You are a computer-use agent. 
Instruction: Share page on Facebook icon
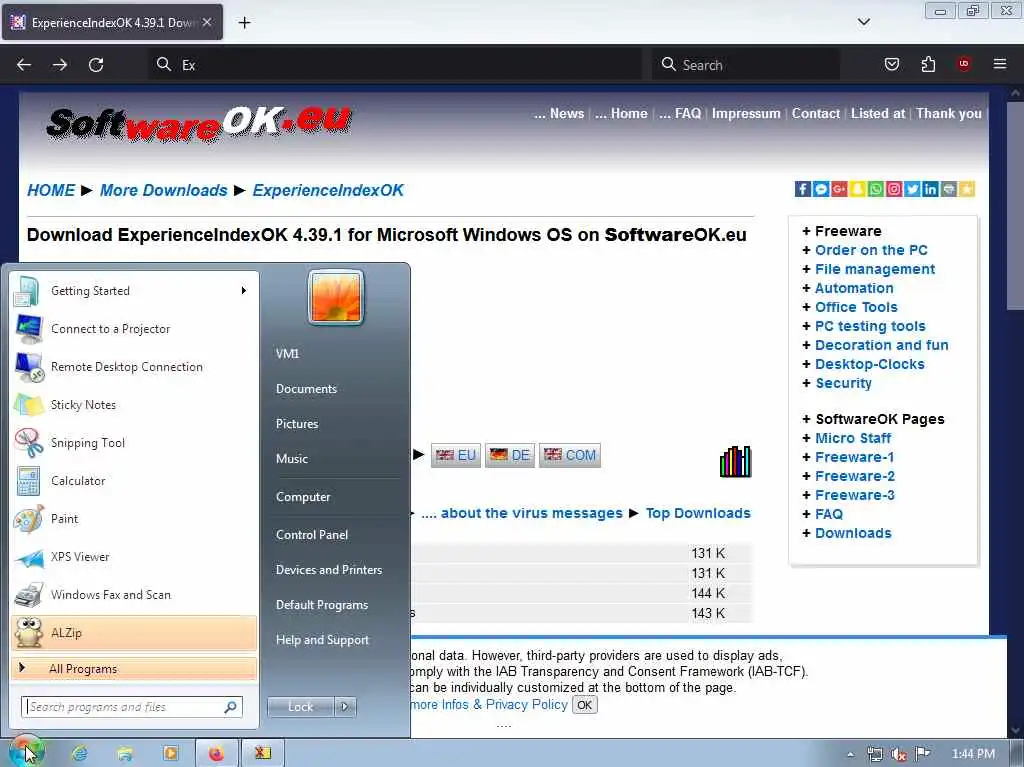[x=803, y=189]
